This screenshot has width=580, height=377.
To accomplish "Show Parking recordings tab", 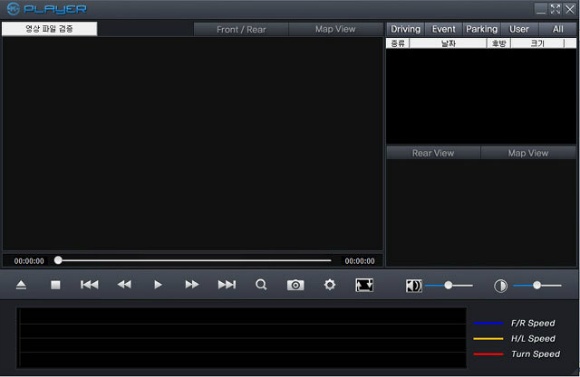I will tap(482, 29).
